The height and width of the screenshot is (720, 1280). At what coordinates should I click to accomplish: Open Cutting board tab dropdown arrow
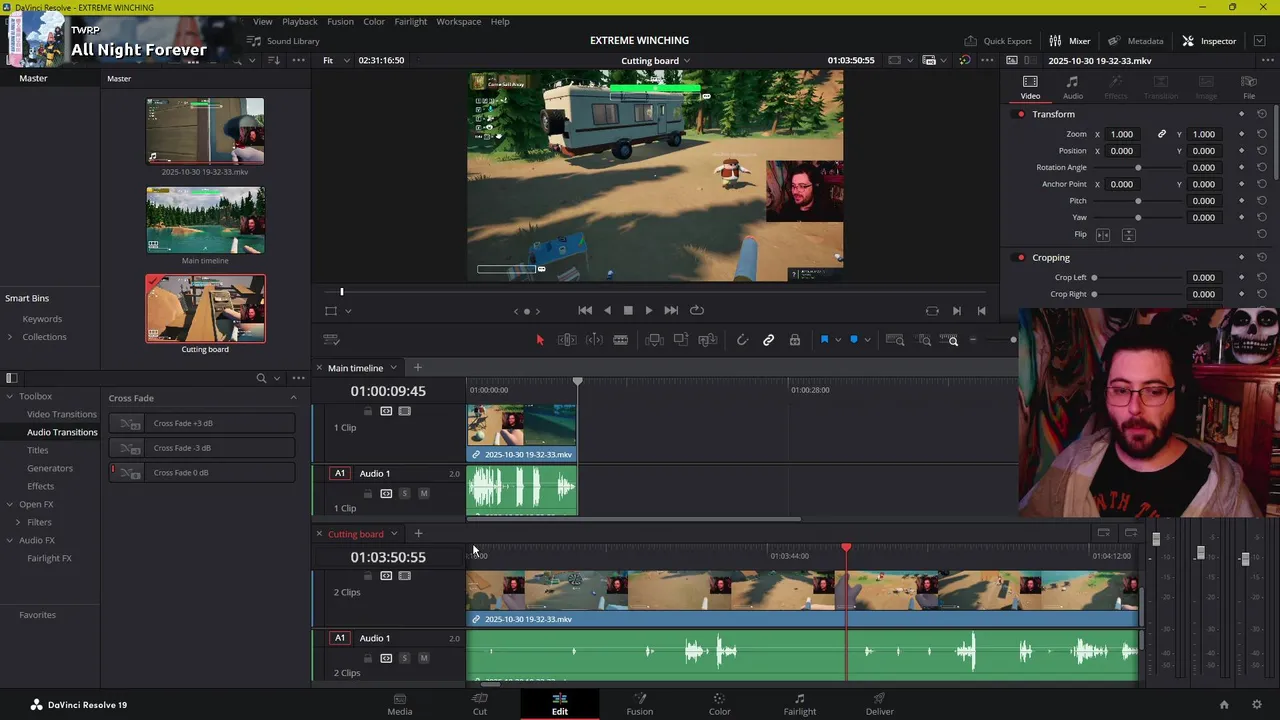coord(394,534)
